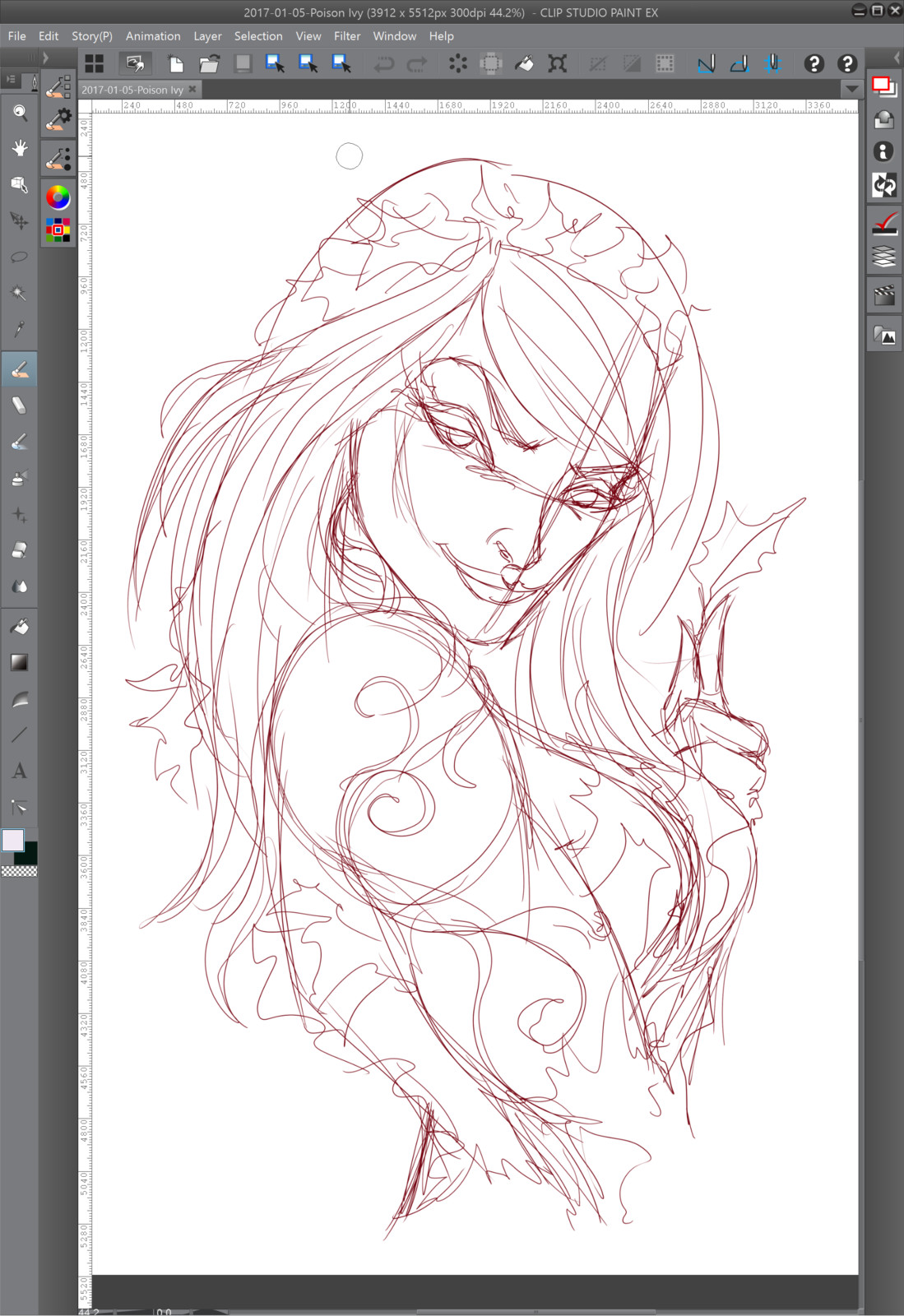The height and width of the screenshot is (1316, 904).
Task: Close the 2017-01-05-Poison Ivy tab
Action: click(x=192, y=89)
